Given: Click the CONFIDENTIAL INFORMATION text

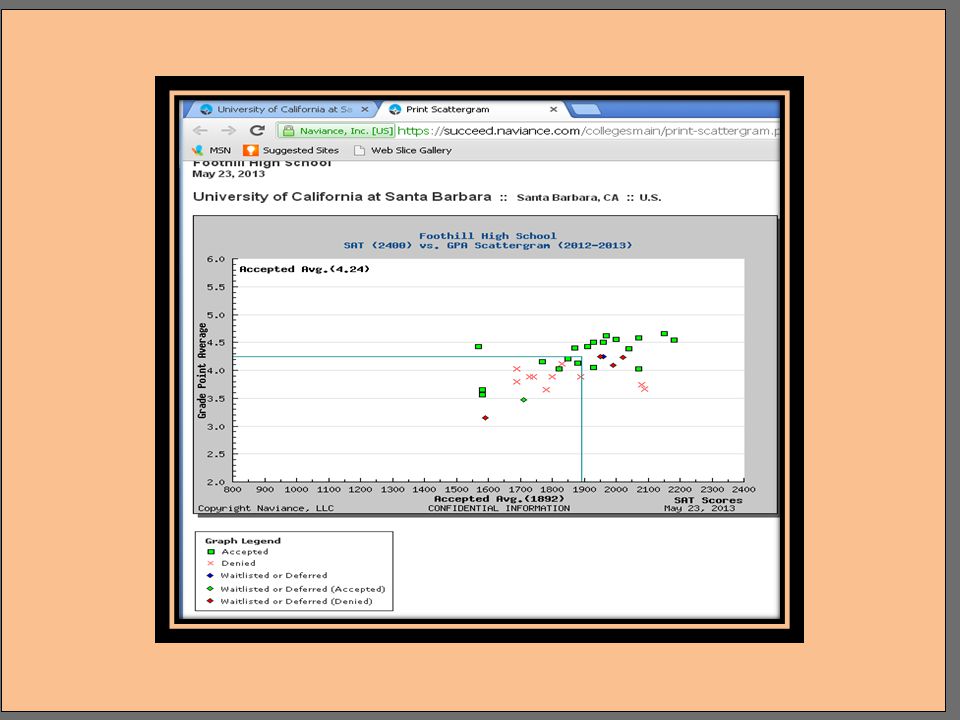Looking at the screenshot, I should (499, 508).
